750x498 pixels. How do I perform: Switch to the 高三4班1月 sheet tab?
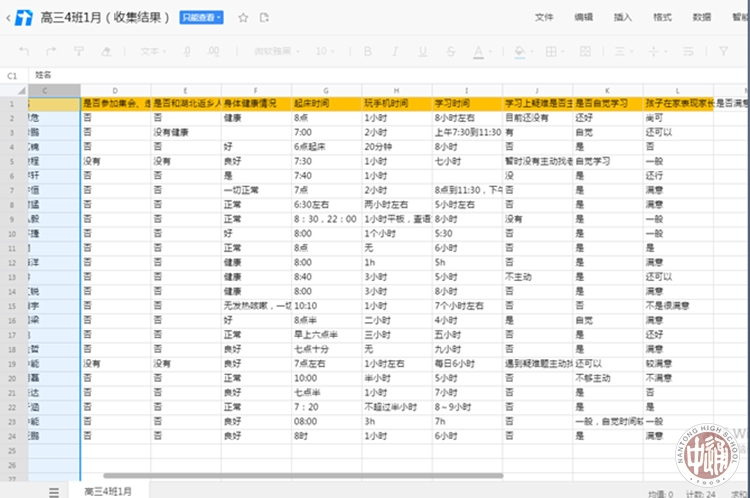(x=108, y=490)
